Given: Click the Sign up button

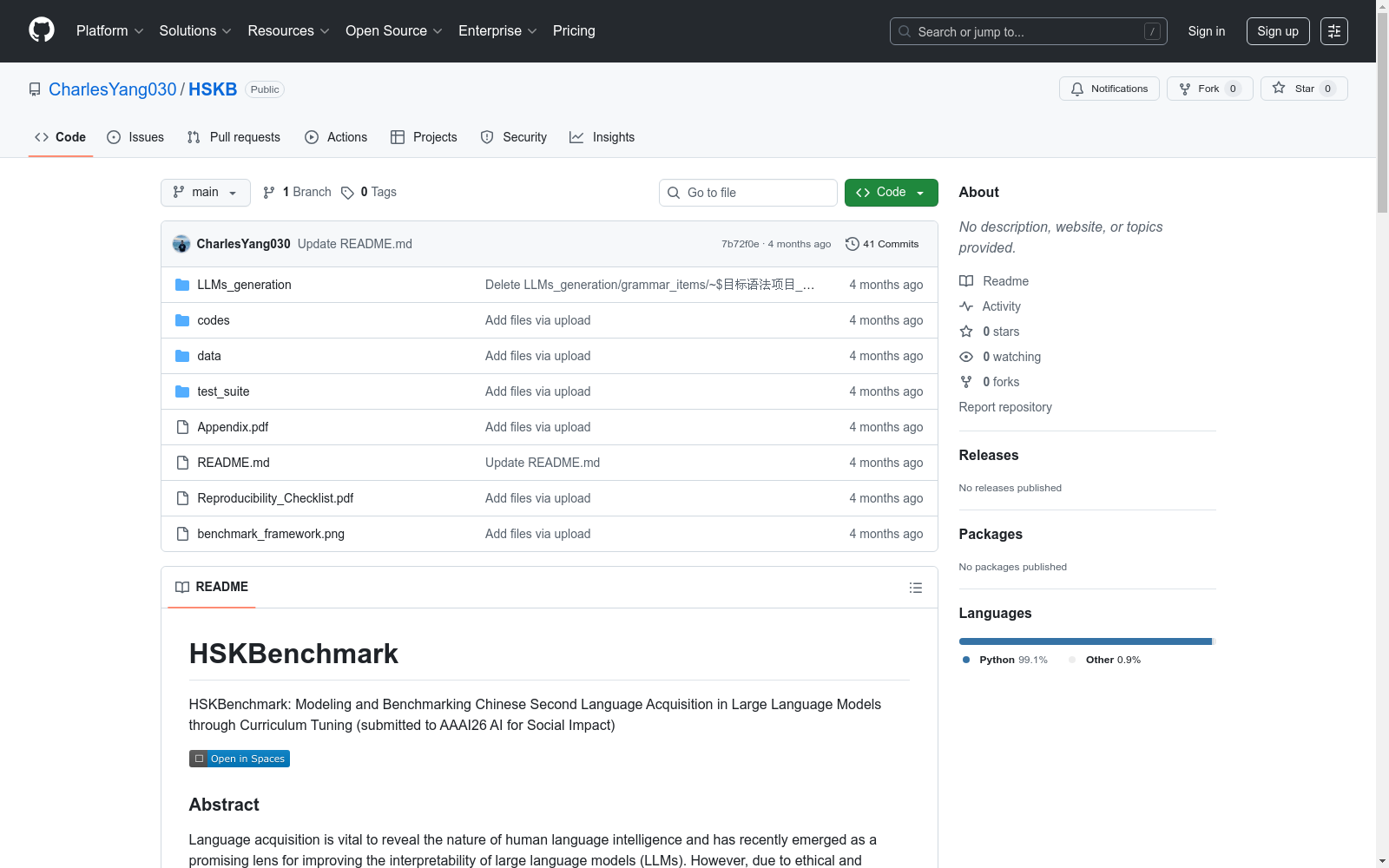Looking at the screenshot, I should 1278,31.
